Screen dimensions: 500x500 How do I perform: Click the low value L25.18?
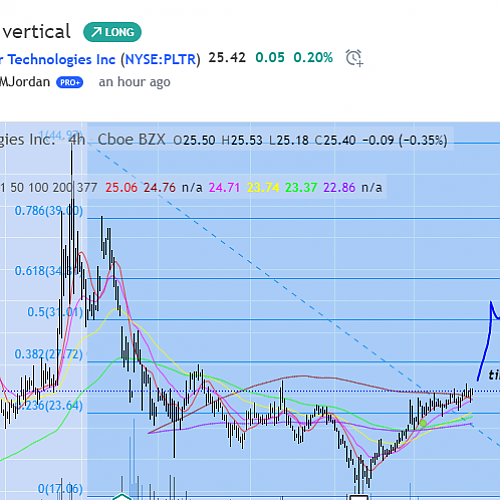pyautogui.click(x=289, y=140)
